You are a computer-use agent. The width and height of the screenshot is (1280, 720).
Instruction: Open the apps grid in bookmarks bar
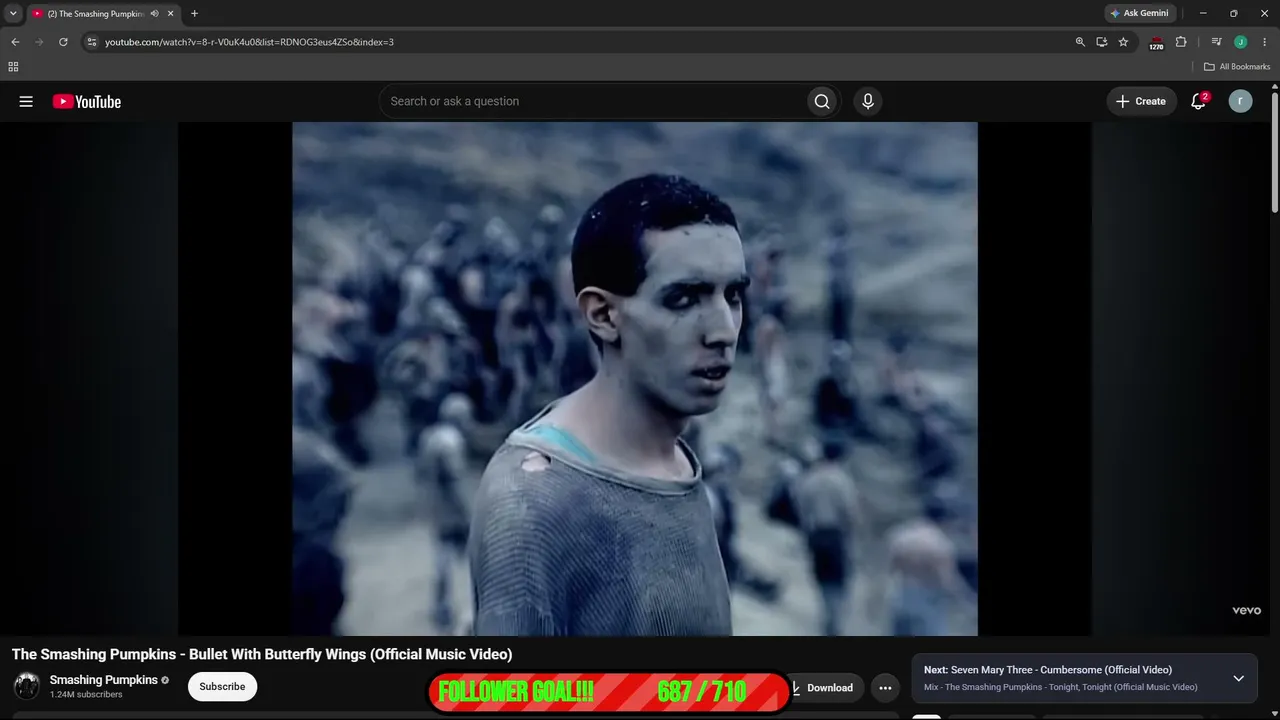tap(13, 67)
